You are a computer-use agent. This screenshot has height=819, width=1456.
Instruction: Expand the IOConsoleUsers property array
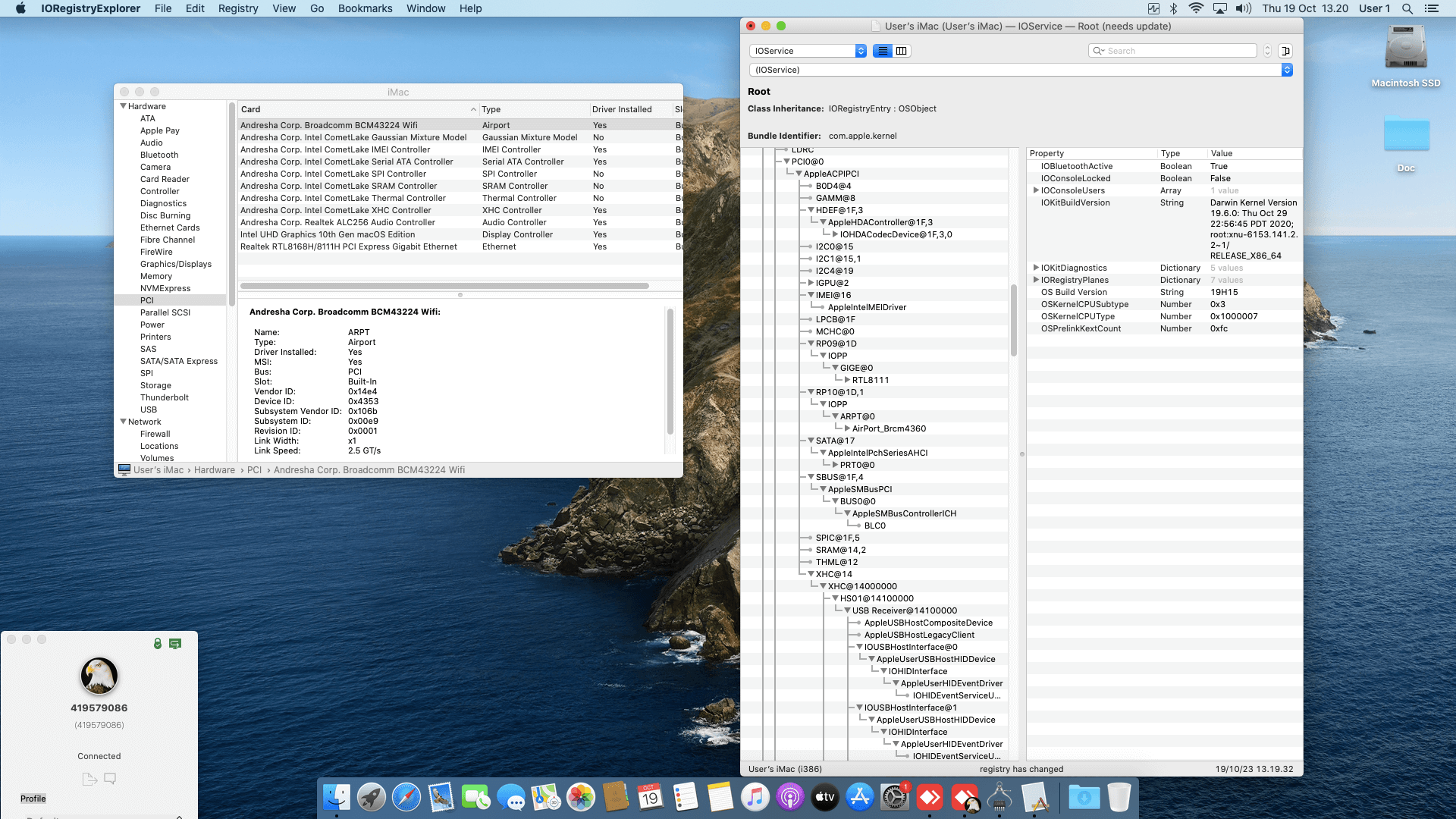1036,190
